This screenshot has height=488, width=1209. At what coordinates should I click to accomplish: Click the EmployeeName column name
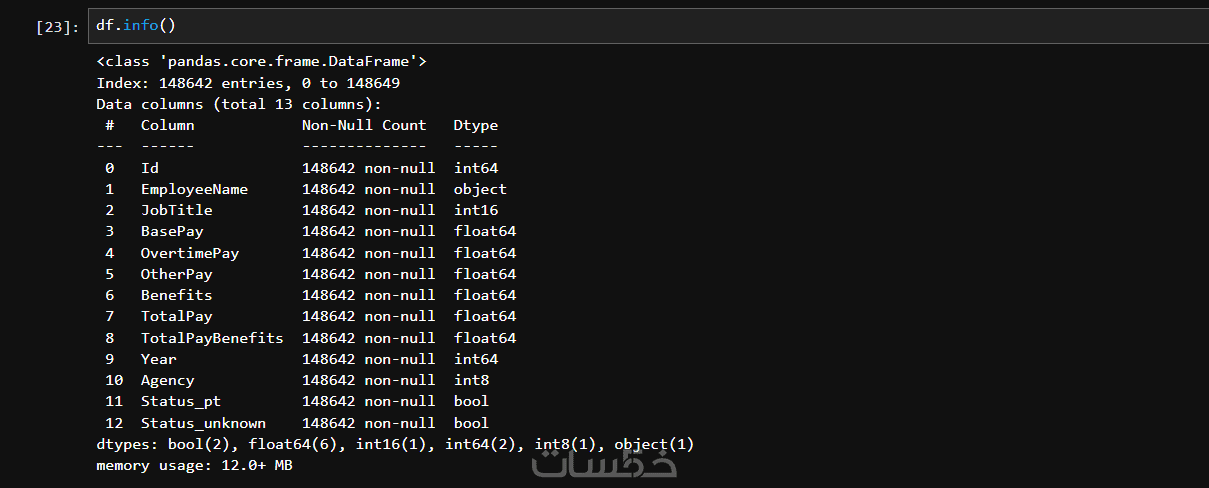[x=194, y=189]
